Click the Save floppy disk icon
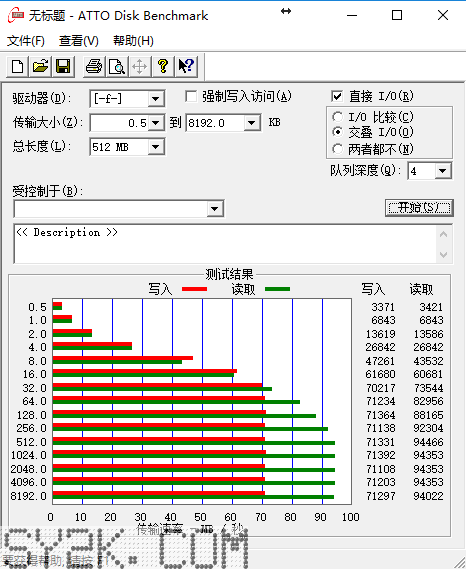 click(63, 67)
